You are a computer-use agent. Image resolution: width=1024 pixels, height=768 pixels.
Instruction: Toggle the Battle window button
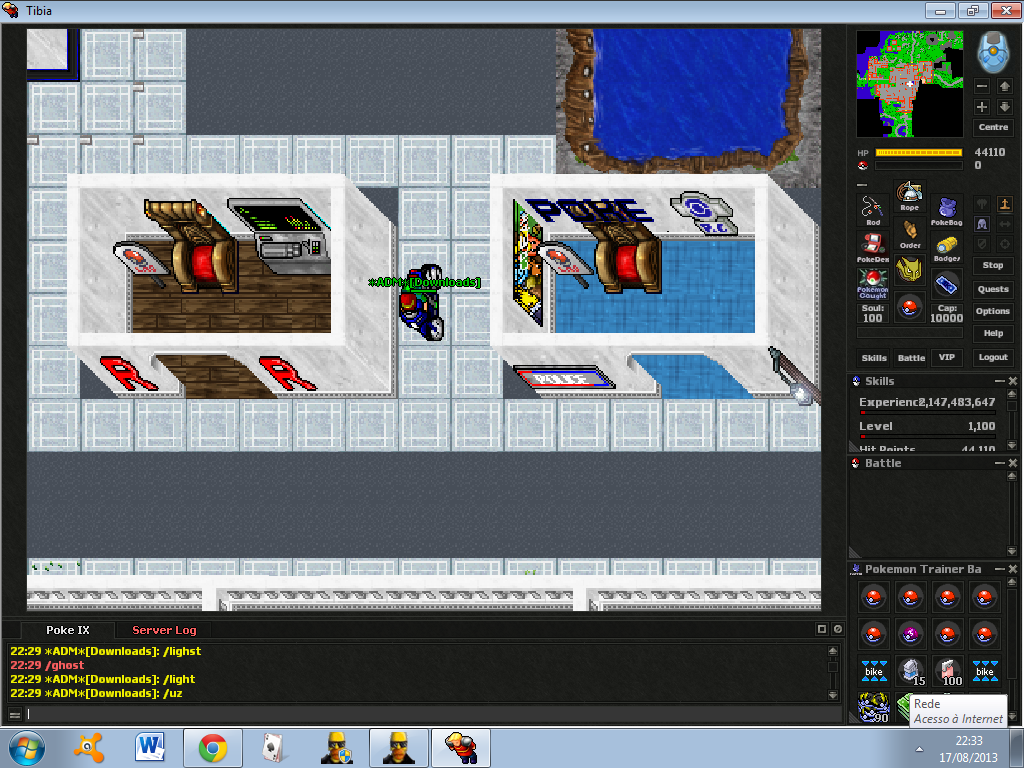pos(911,357)
